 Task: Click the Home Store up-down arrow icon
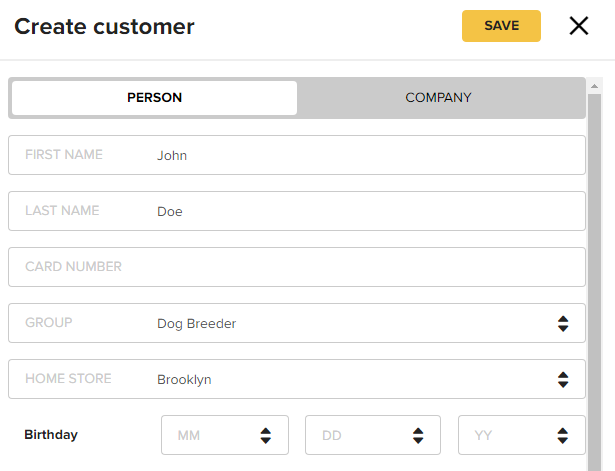coord(563,380)
